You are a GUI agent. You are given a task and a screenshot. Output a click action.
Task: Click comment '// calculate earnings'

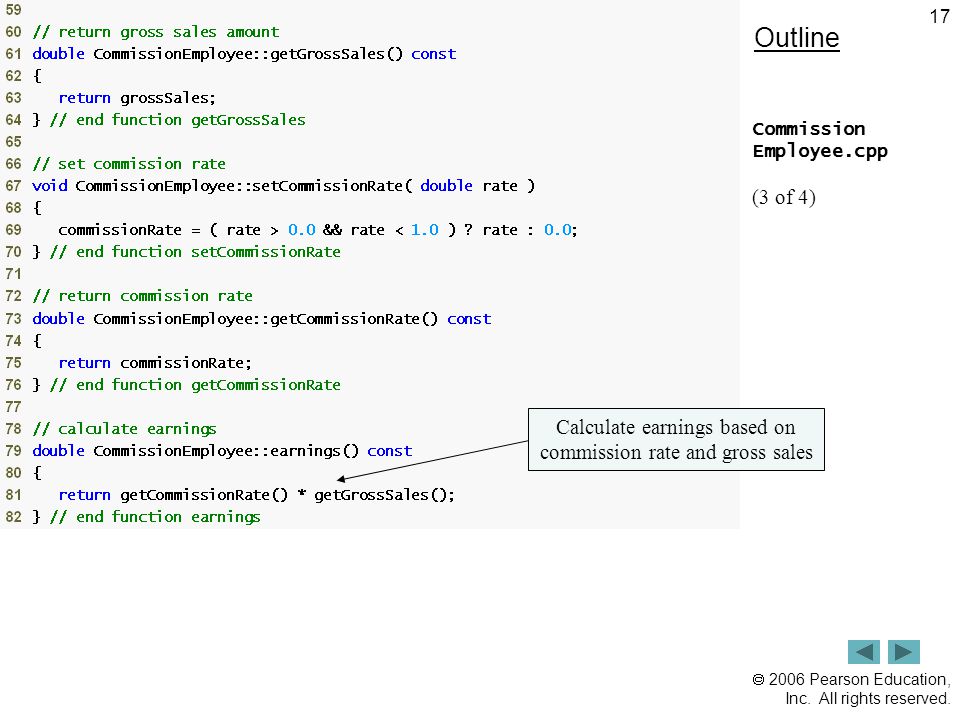pos(124,429)
